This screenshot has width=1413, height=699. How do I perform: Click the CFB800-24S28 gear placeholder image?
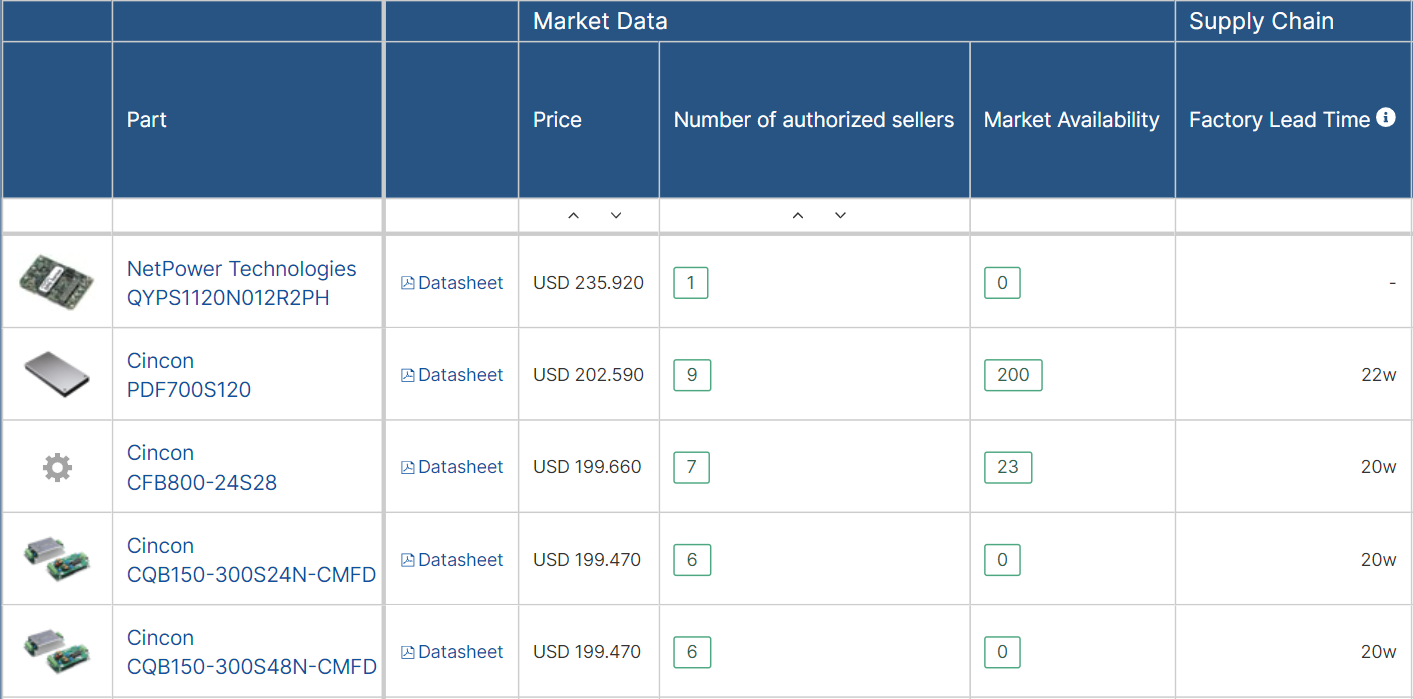point(57,467)
